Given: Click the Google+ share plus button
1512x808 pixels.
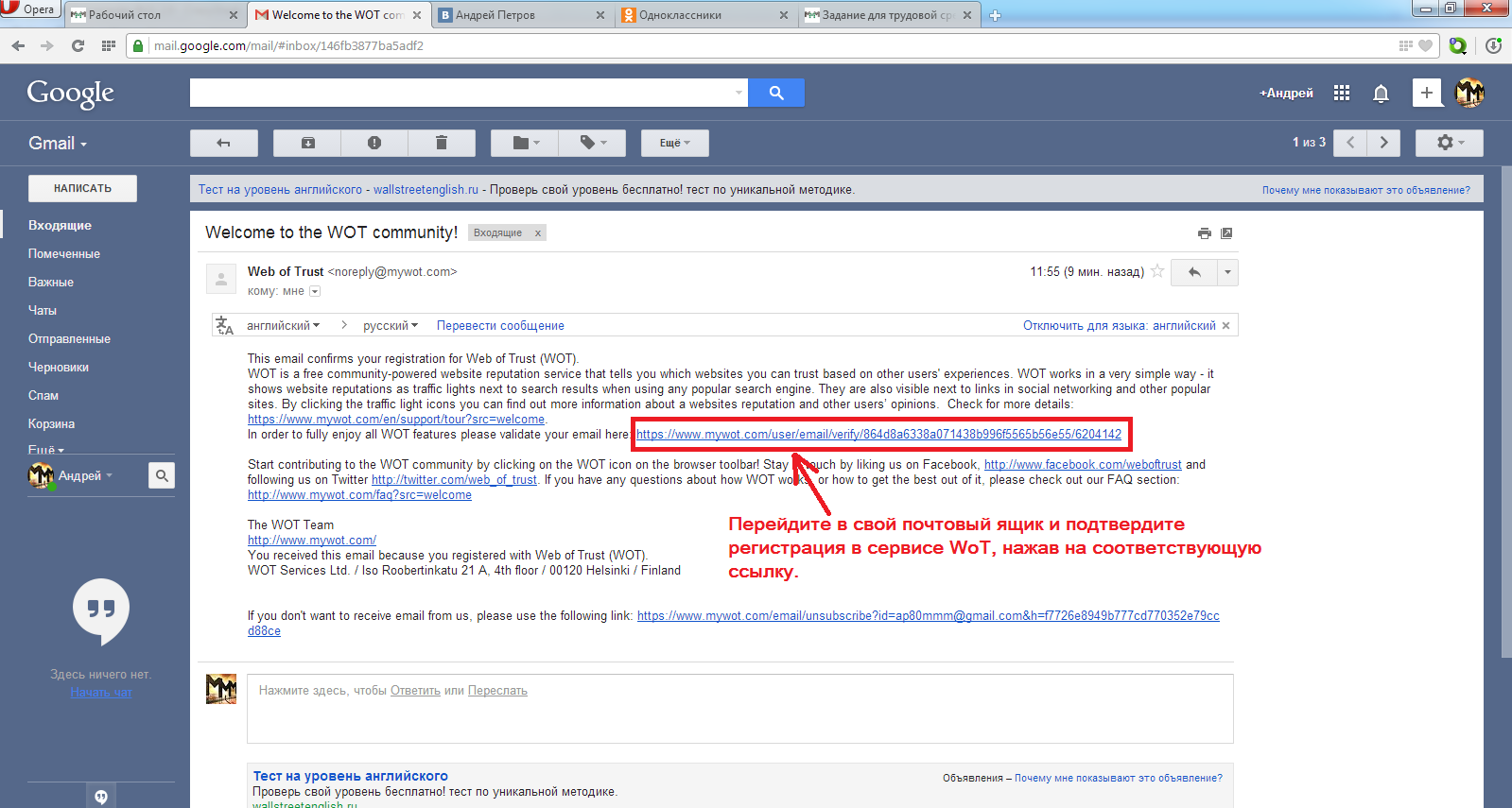Looking at the screenshot, I should point(1427,92).
